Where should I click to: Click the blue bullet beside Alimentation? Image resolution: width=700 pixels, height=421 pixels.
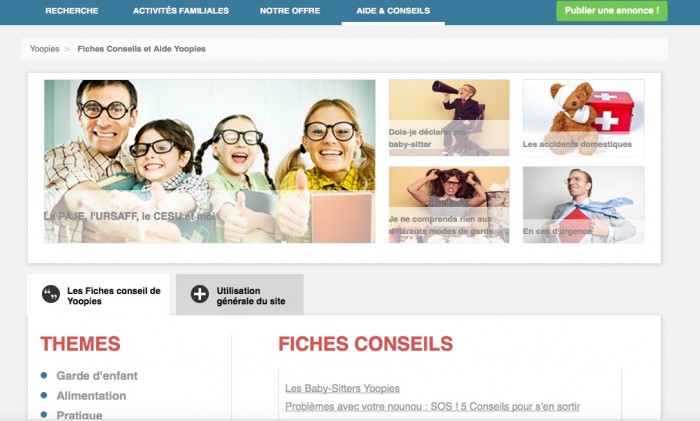44,395
